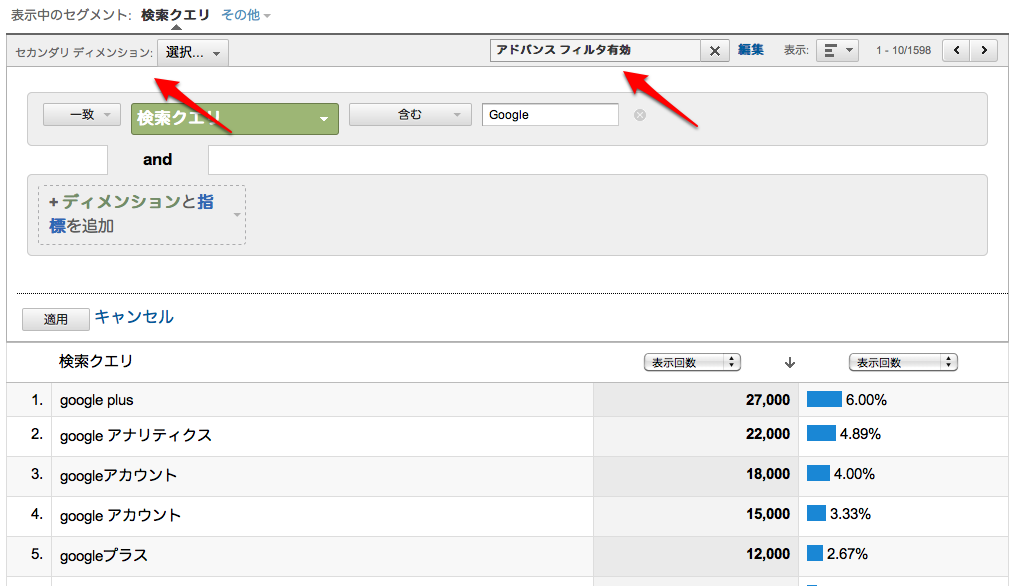The image size is (1014, 586).
Task: Open the 検索クエリ dimension dropdown
Action: pos(235,119)
